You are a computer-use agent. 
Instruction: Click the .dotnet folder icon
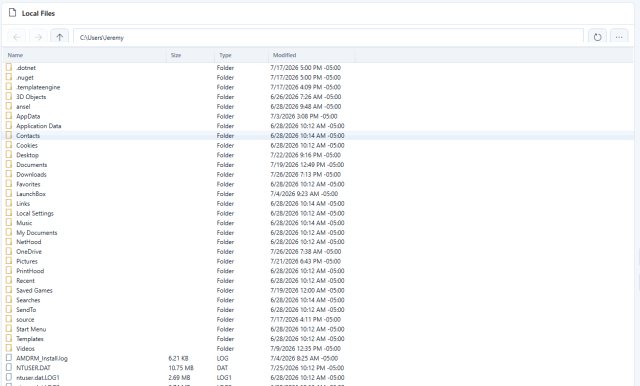[x=9, y=67]
